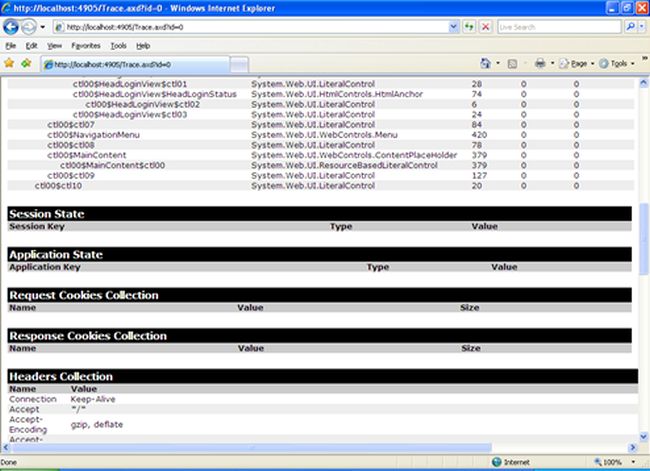Click the render size value 420
650x471 pixels.
coord(479,135)
